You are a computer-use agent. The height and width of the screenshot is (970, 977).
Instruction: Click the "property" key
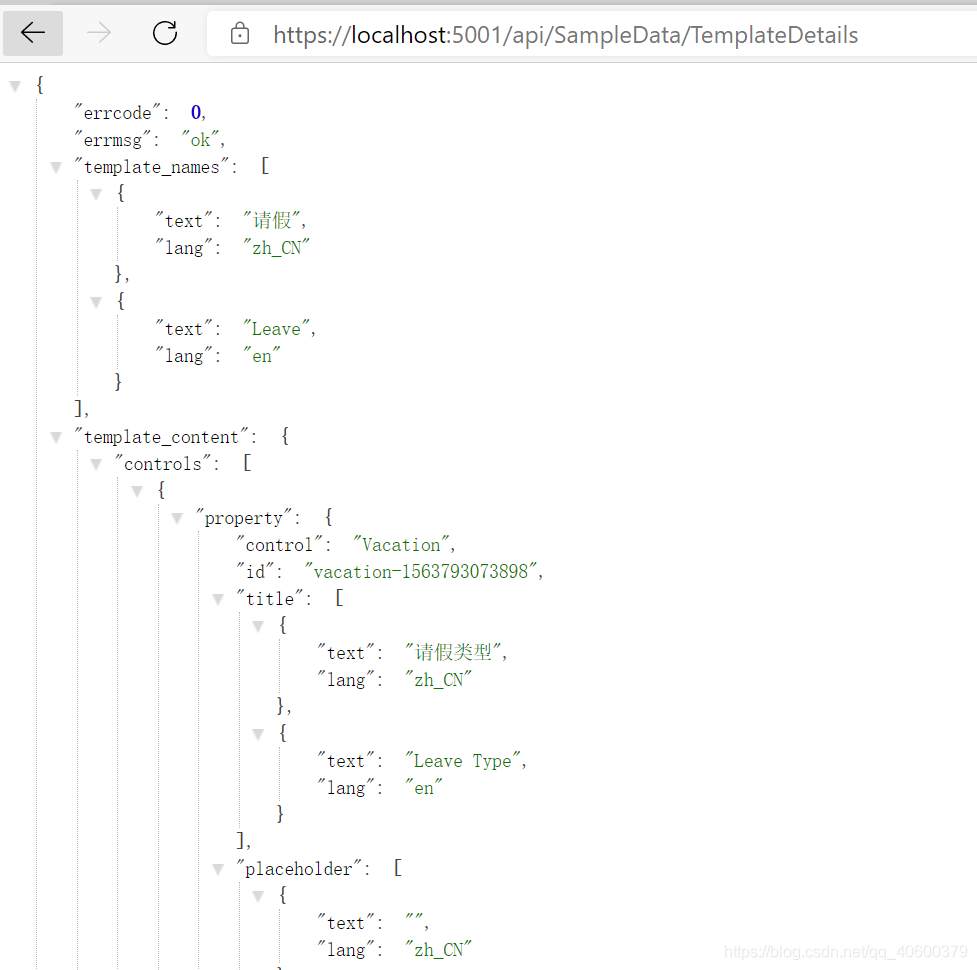pos(244,518)
